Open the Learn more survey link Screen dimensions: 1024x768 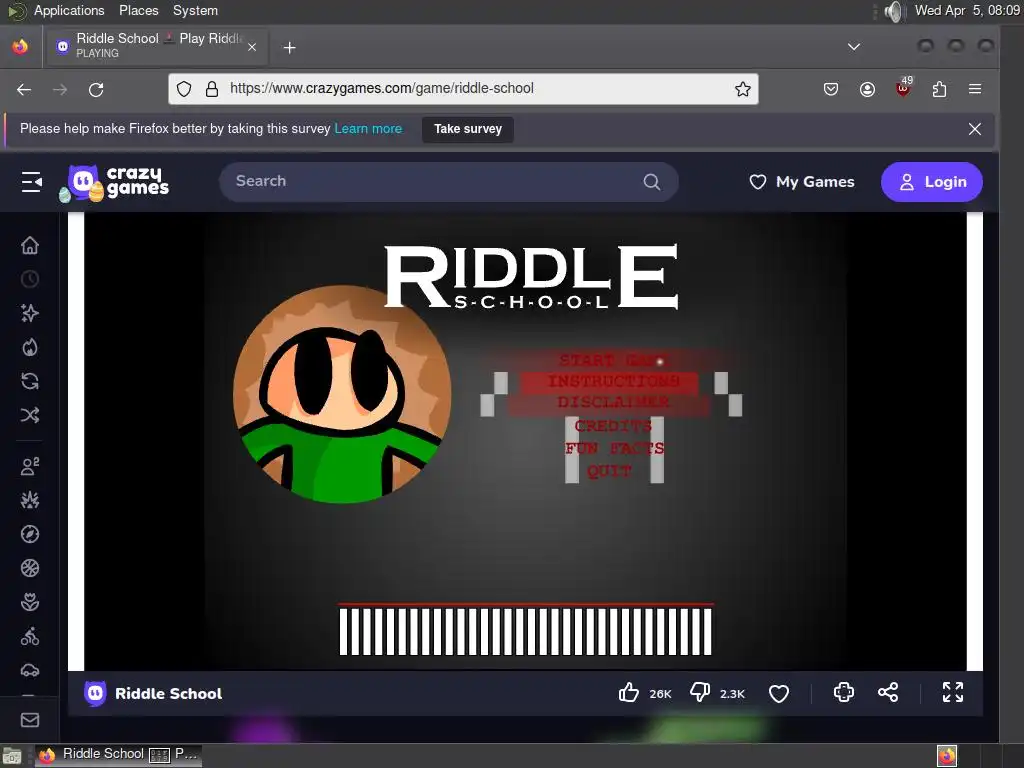[x=368, y=129]
